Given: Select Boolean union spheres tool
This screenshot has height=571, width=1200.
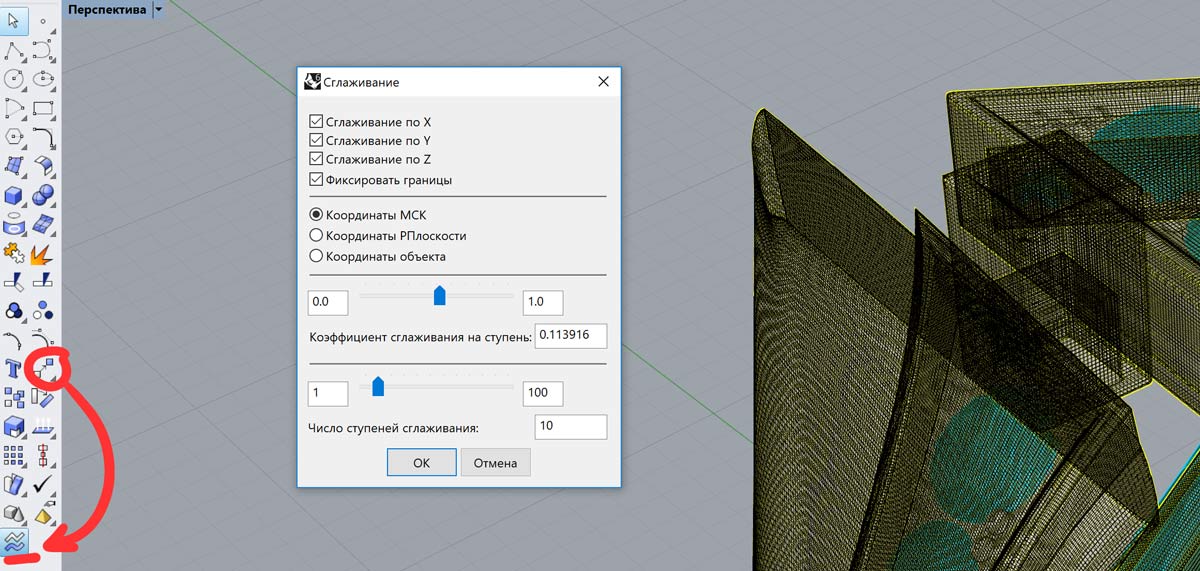Looking at the screenshot, I should click(x=43, y=194).
